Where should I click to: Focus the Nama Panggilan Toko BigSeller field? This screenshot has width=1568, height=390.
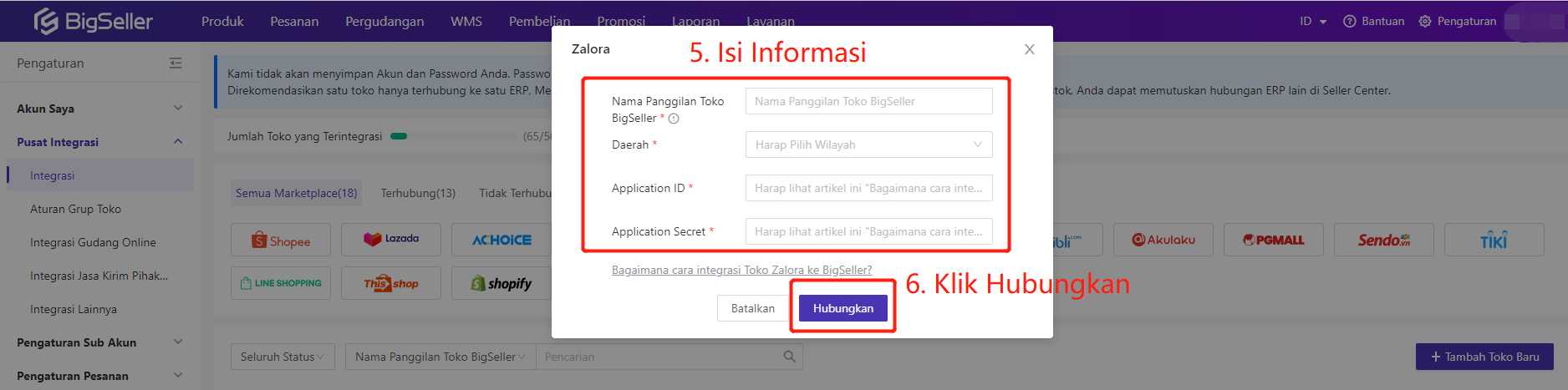click(869, 101)
